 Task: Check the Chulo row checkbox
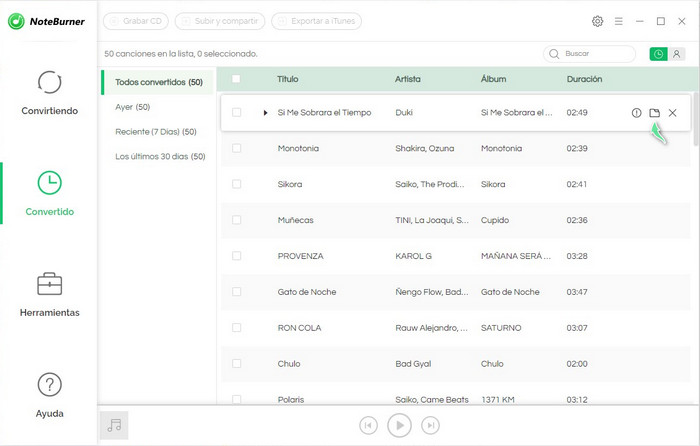coord(237,363)
